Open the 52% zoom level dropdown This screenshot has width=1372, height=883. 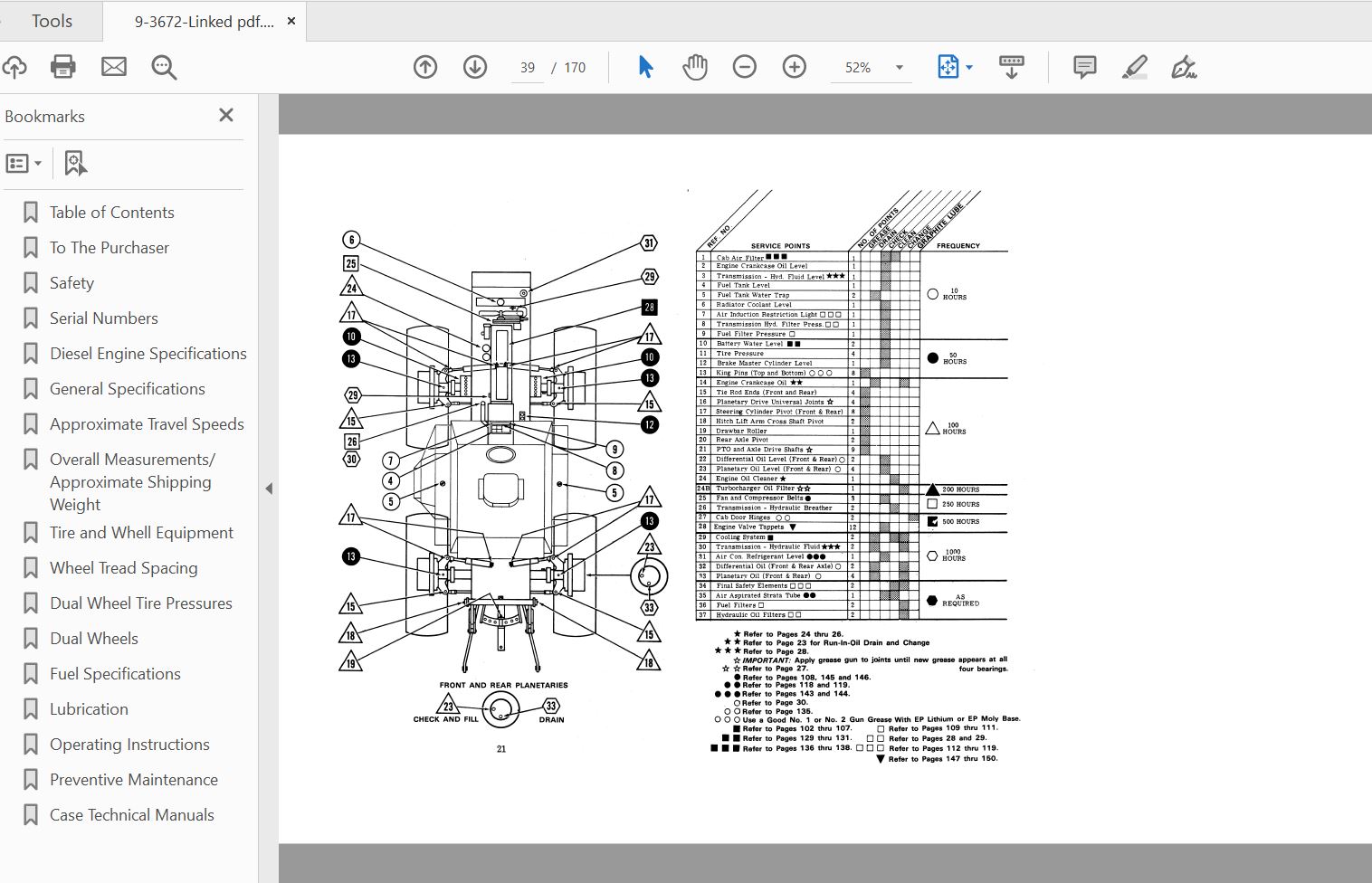899,68
